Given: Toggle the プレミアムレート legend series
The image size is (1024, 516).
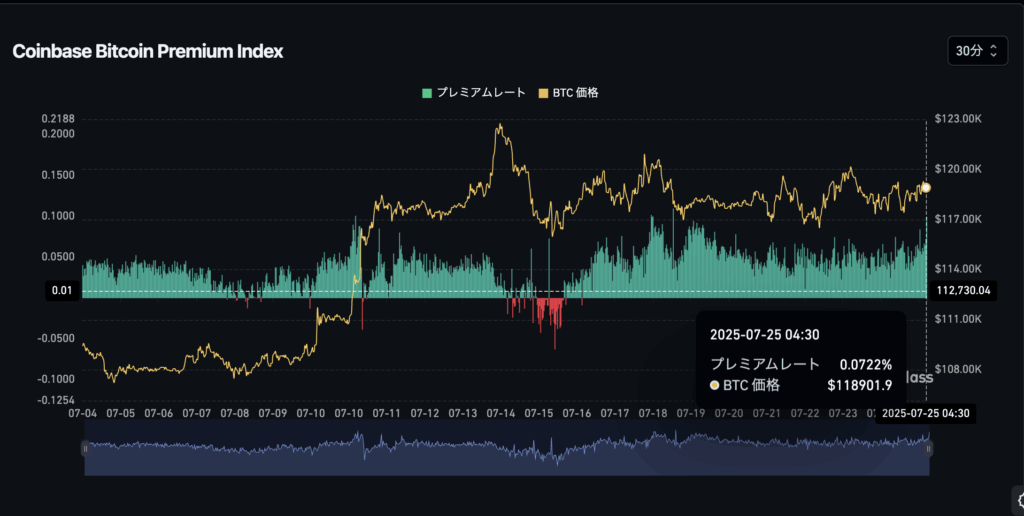Looking at the screenshot, I should (473, 93).
